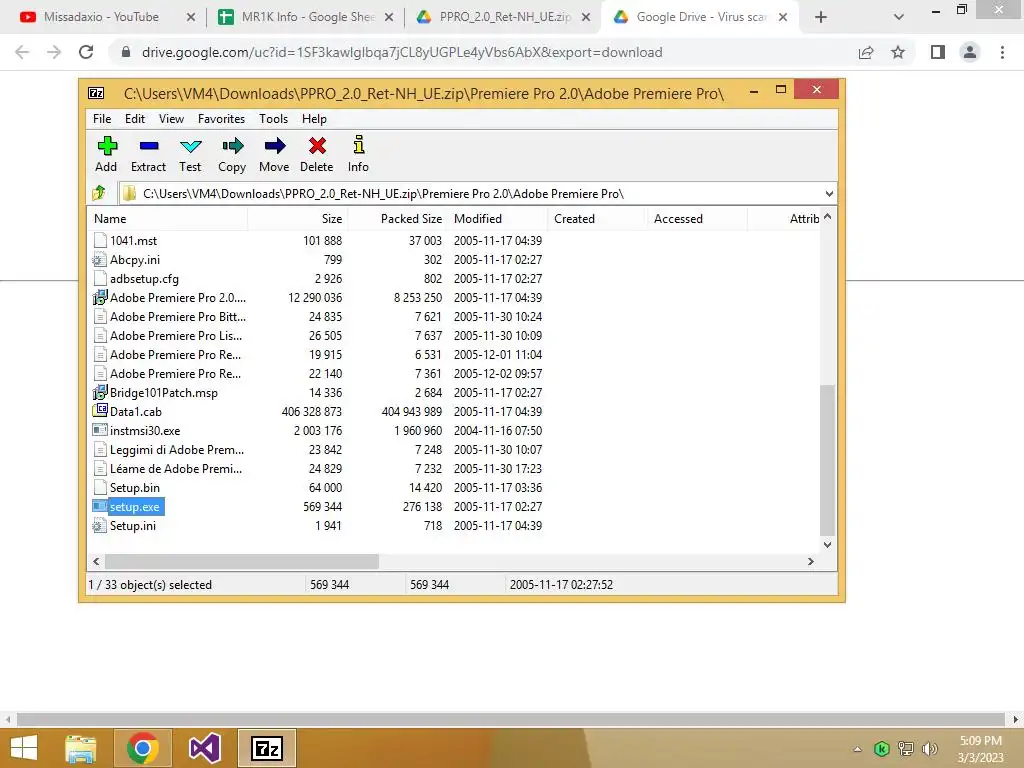Click the Add toolbar icon in 7-Zip
This screenshot has width=1024, height=768.
pos(107,146)
